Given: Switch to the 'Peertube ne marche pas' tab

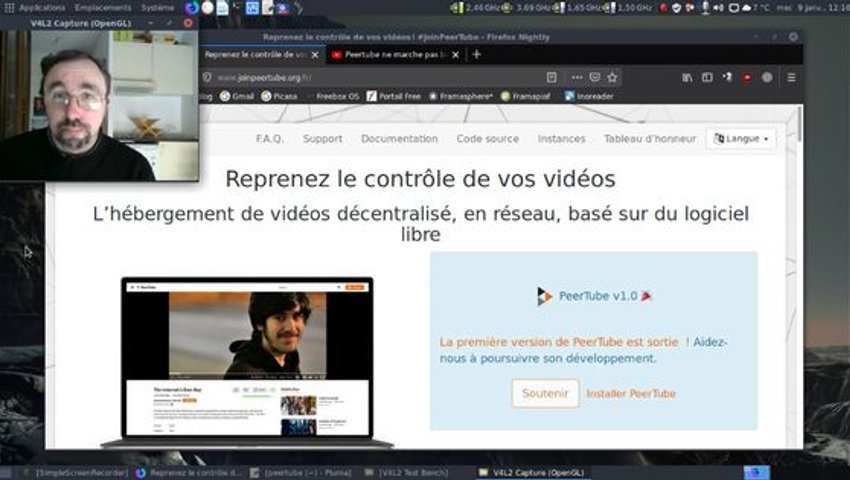Looking at the screenshot, I should click(x=395, y=54).
